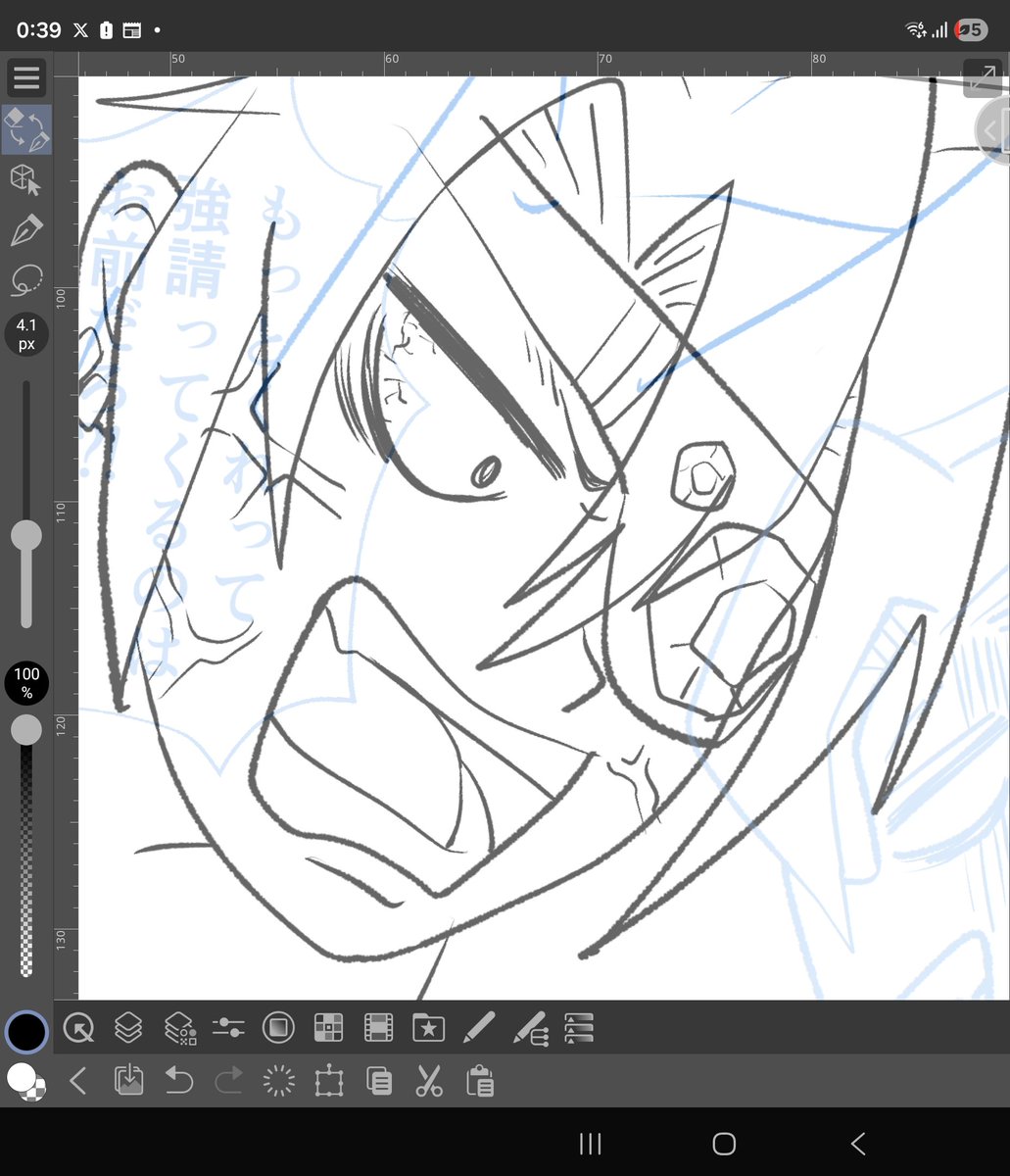Screen dimensions: 1010x1176
Task: Open the Brush Size pencil-with-dots palette
Action: (529, 1028)
